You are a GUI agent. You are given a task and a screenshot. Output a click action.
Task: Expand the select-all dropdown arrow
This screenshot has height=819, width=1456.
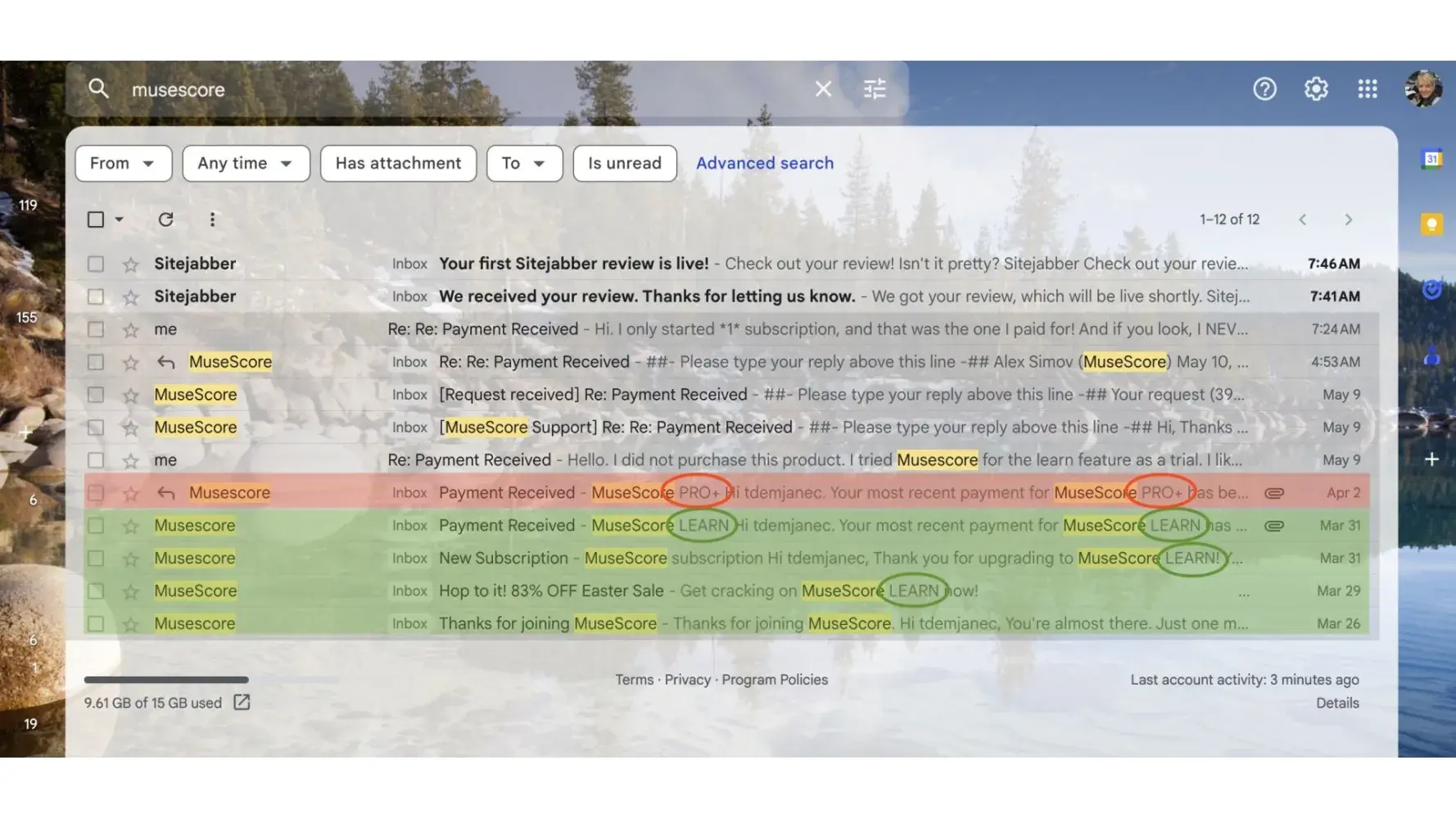119,219
